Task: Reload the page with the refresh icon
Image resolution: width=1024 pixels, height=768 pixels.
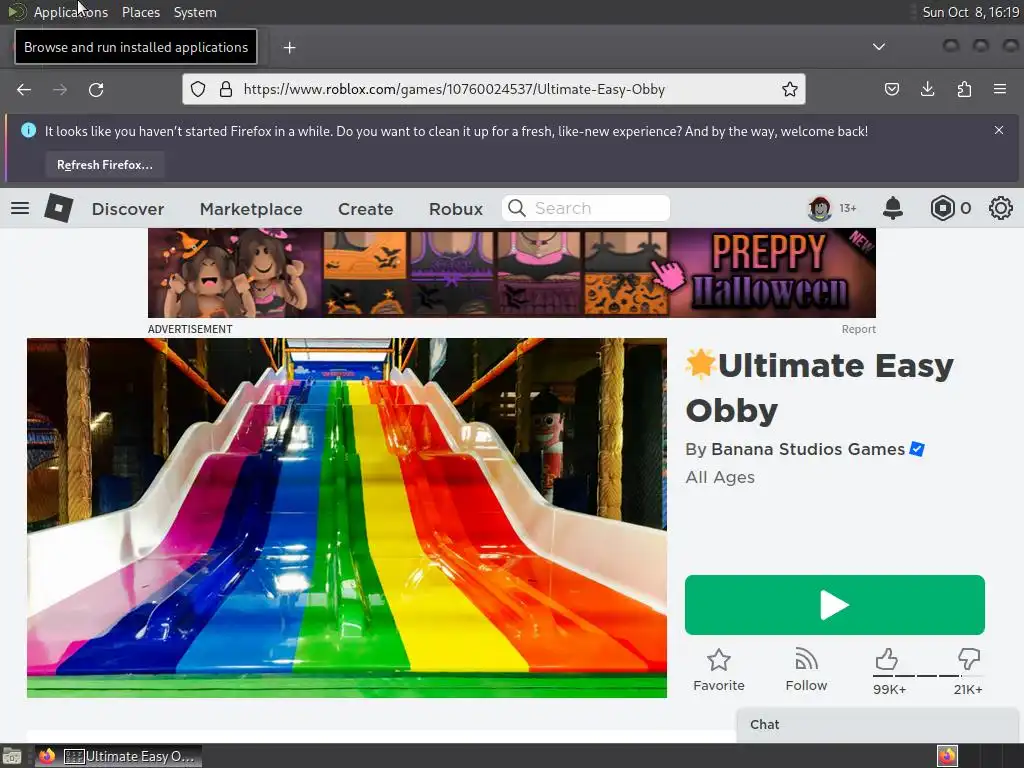Action: [96, 89]
